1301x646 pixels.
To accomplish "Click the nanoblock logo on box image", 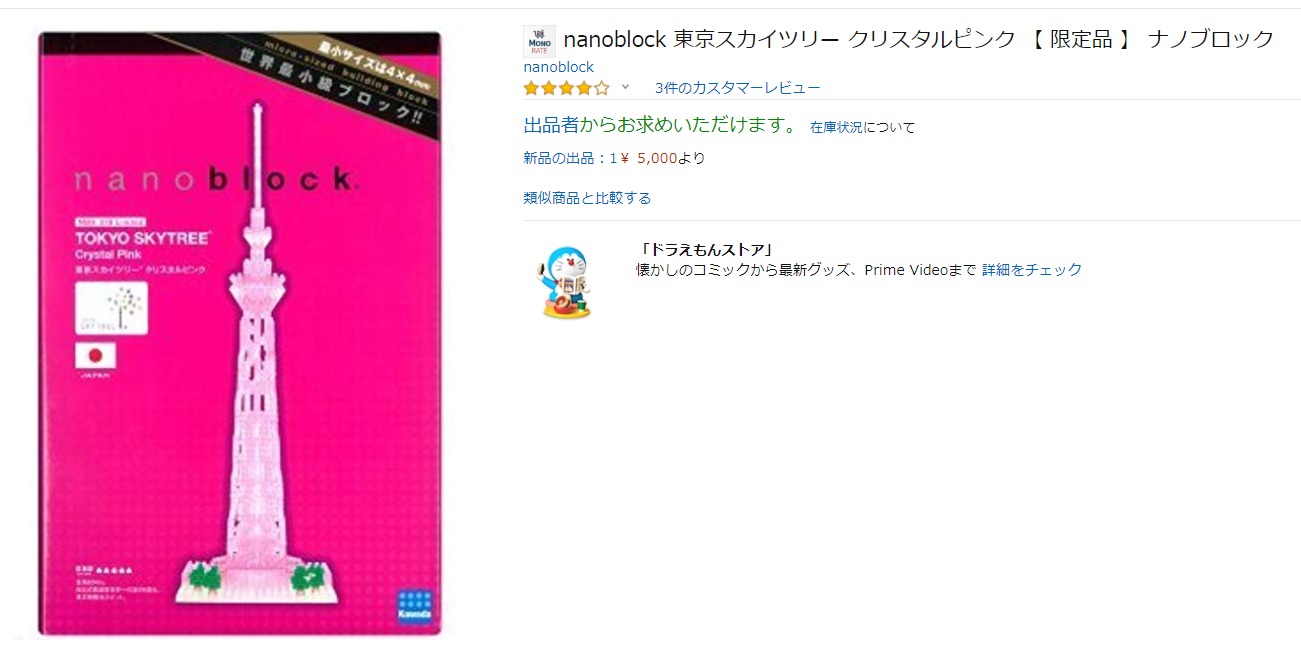I will point(213,181).
